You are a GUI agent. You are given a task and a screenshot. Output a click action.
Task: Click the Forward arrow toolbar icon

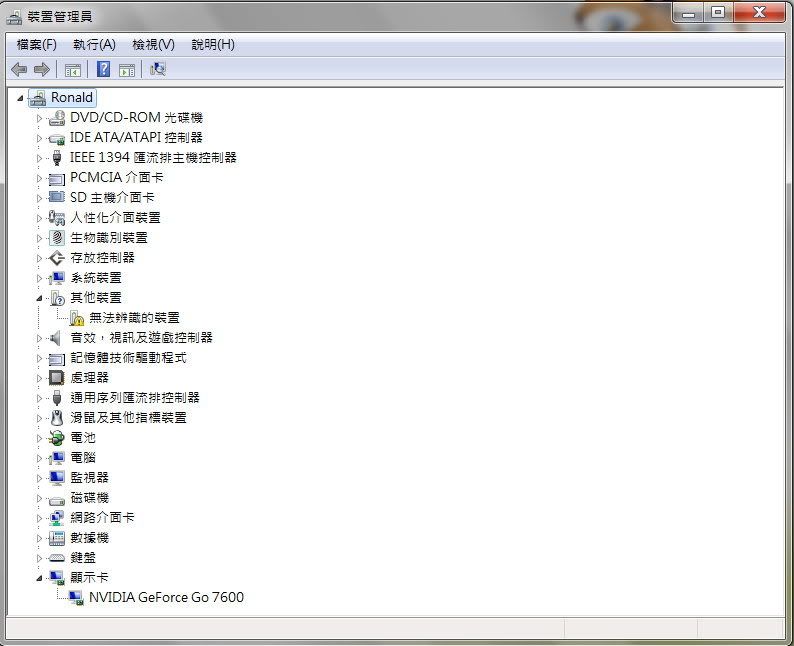pyautogui.click(x=42, y=69)
